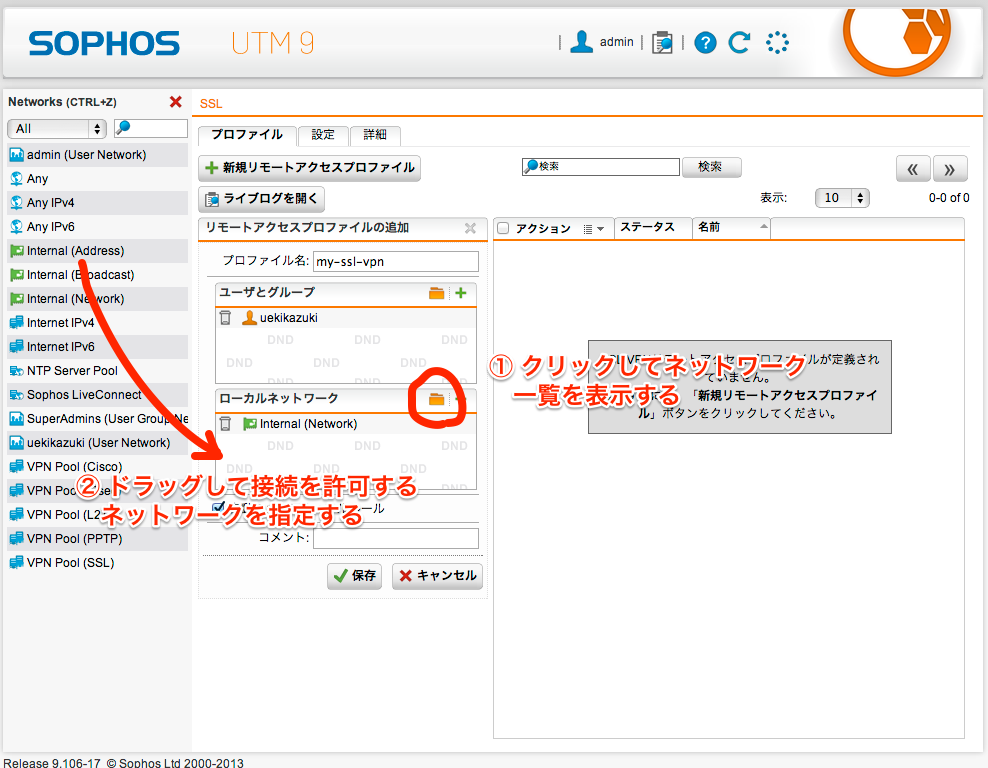Click green plus in ユーザとグループ box
The height and width of the screenshot is (768, 988).
[461, 293]
